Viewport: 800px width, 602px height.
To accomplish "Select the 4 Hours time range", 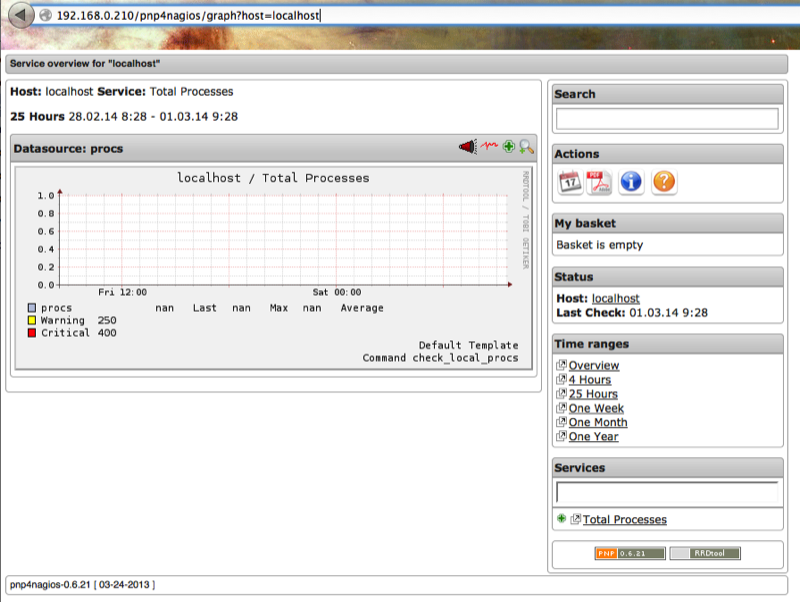I will click(x=590, y=380).
